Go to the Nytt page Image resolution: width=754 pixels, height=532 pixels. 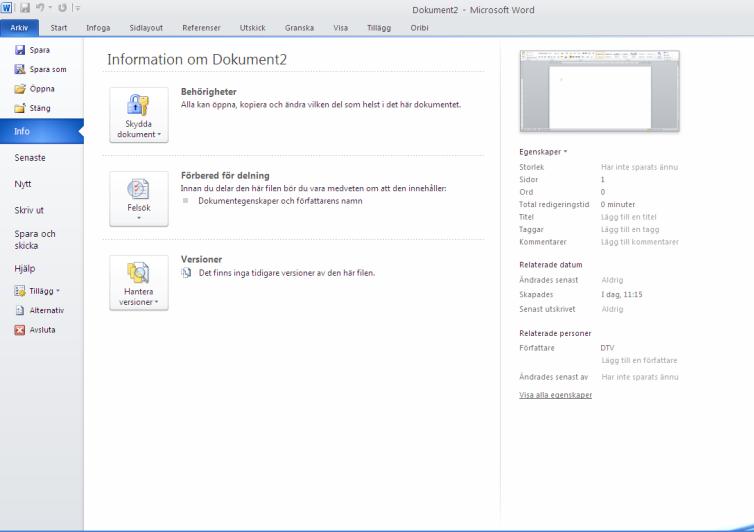tap(23, 184)
